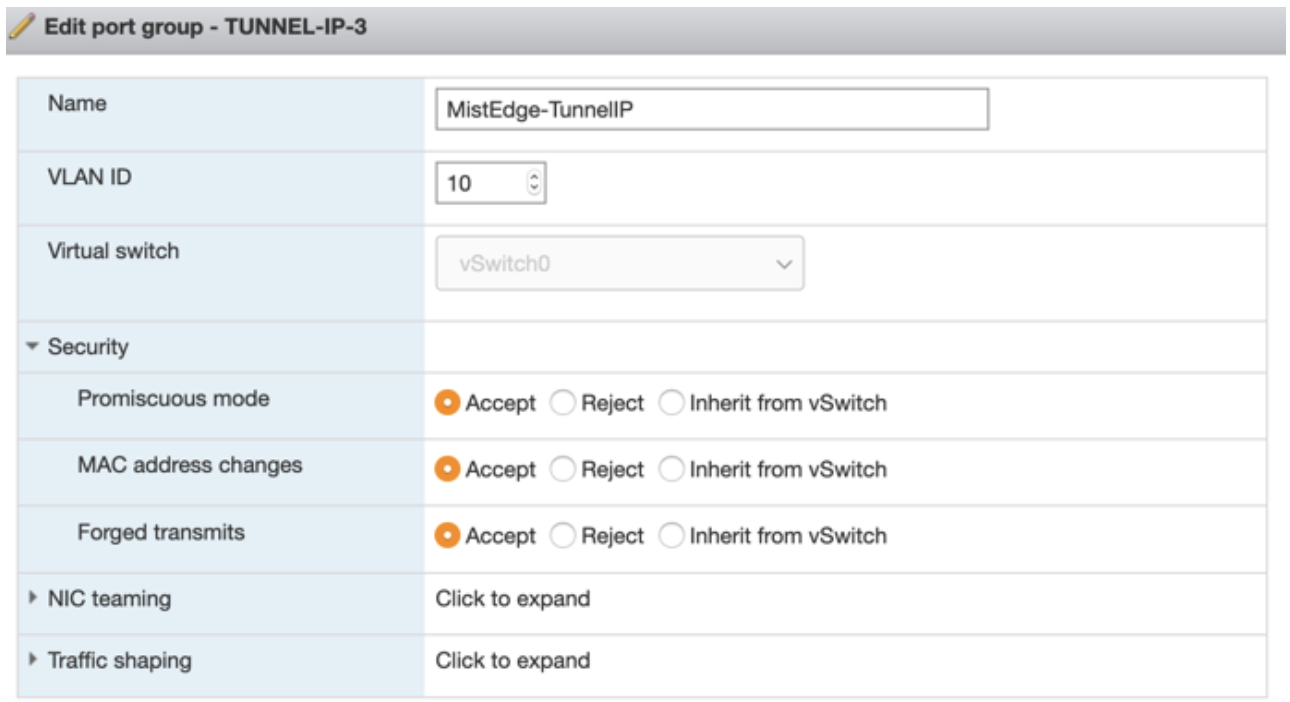This screenshot has height=702, width=1290.
Task: Expand the NIC teaming section
Action: (x=33, y=599)
